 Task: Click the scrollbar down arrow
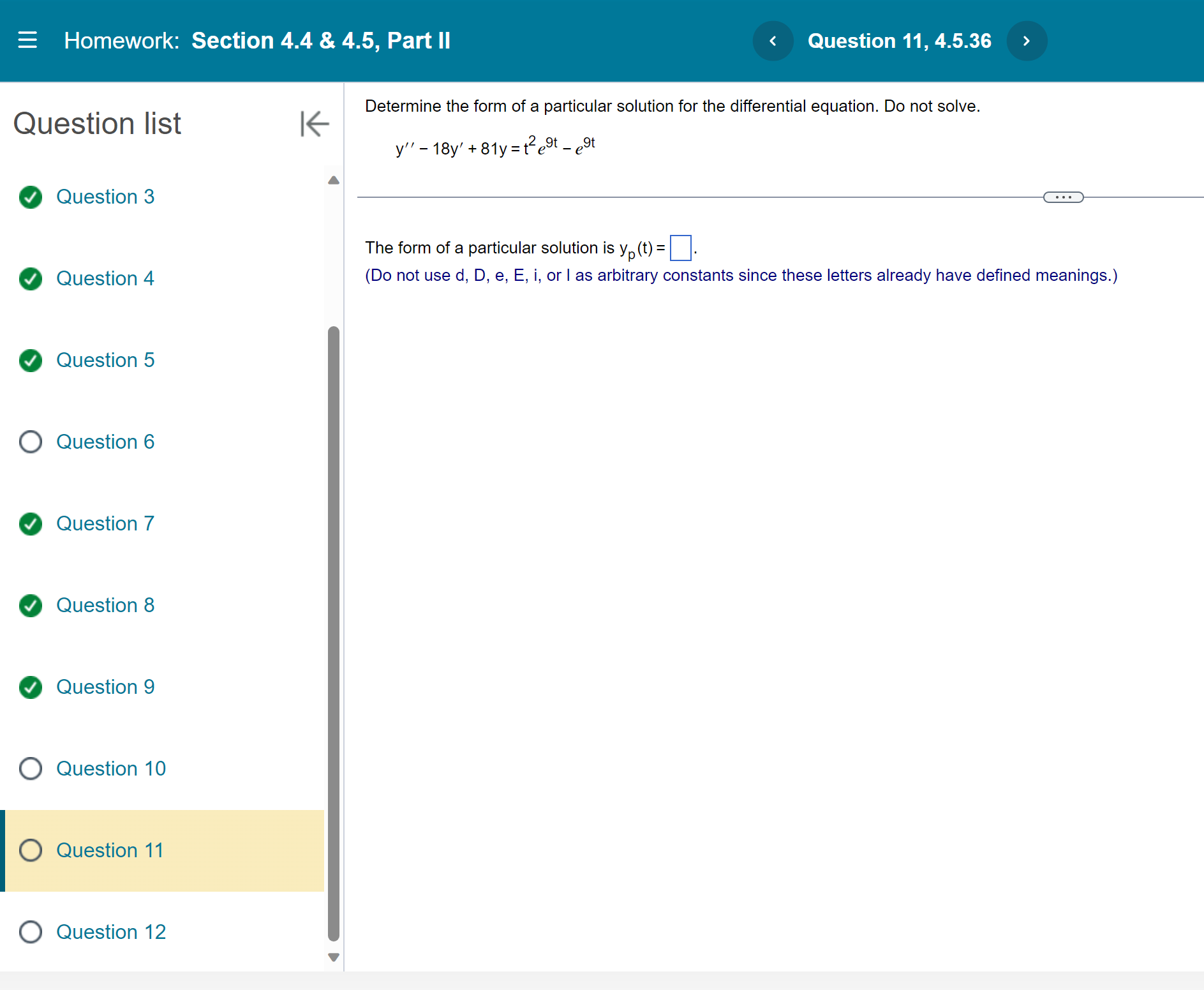click(333, 957)
